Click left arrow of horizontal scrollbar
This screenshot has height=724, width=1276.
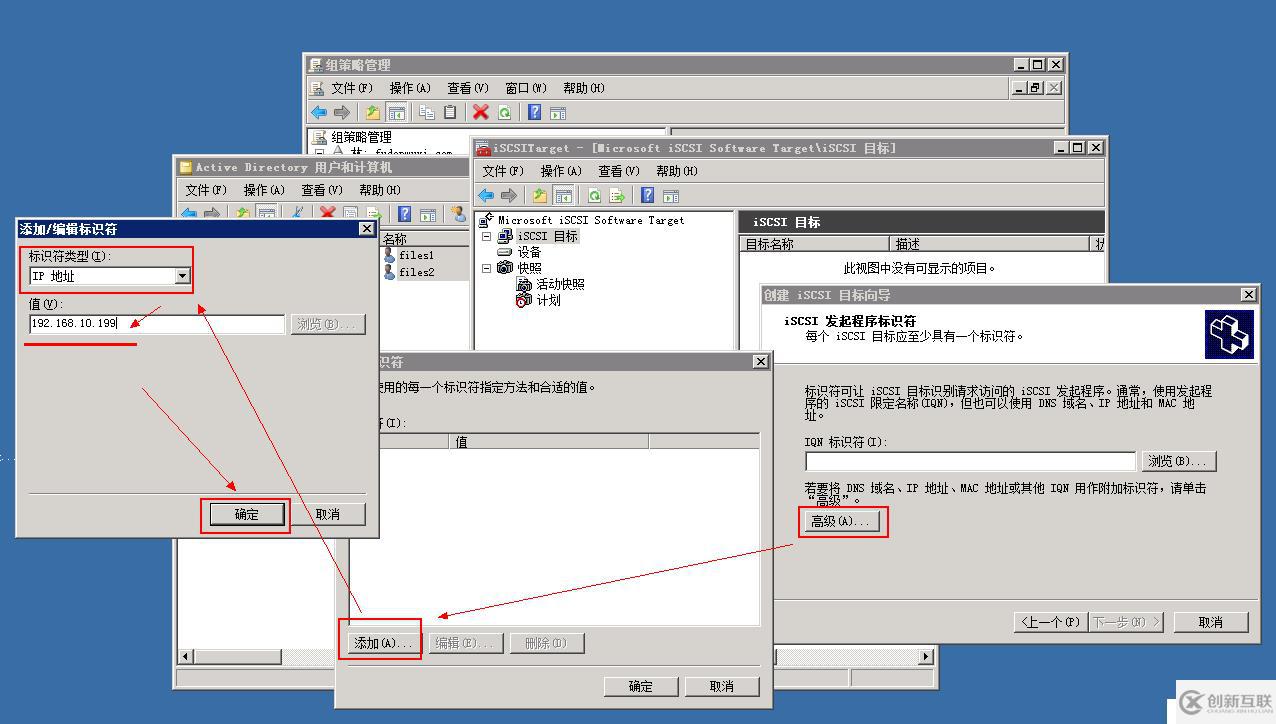tap(186, 657)
